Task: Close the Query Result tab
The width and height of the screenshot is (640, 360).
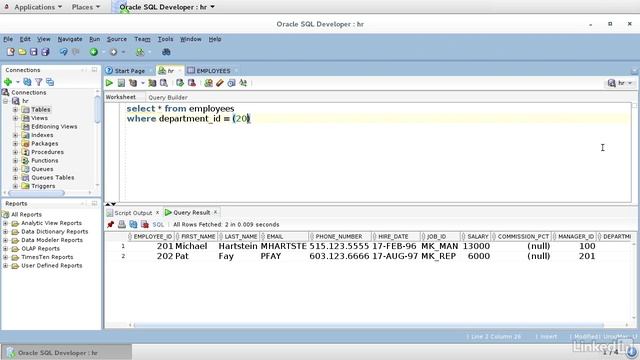Action: (x=216, y=212)
